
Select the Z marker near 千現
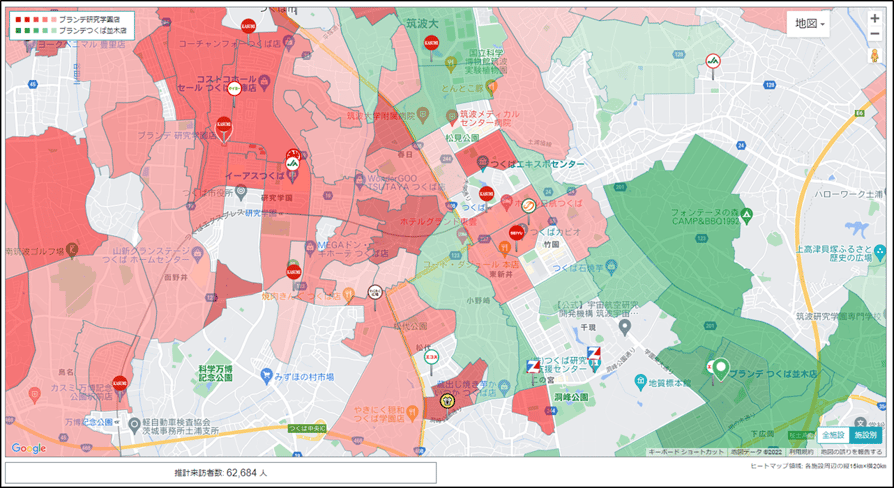point(594,353)
